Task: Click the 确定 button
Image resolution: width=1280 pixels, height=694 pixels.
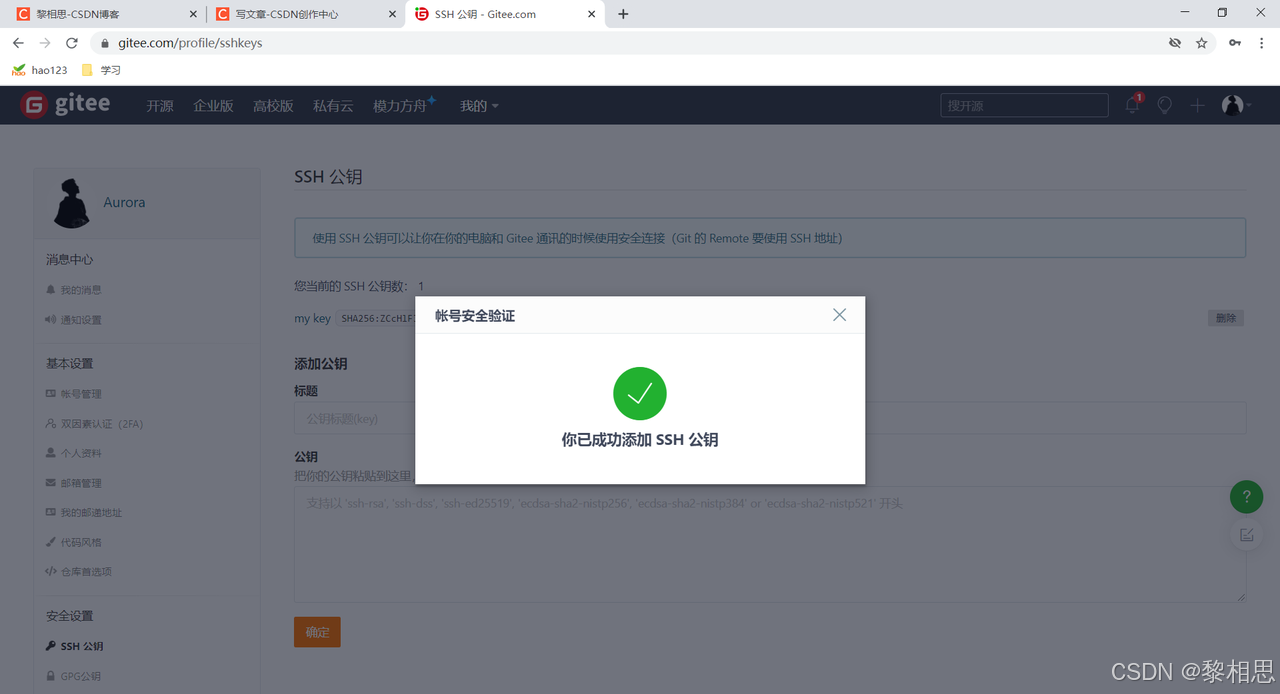Action: [317, 632]
